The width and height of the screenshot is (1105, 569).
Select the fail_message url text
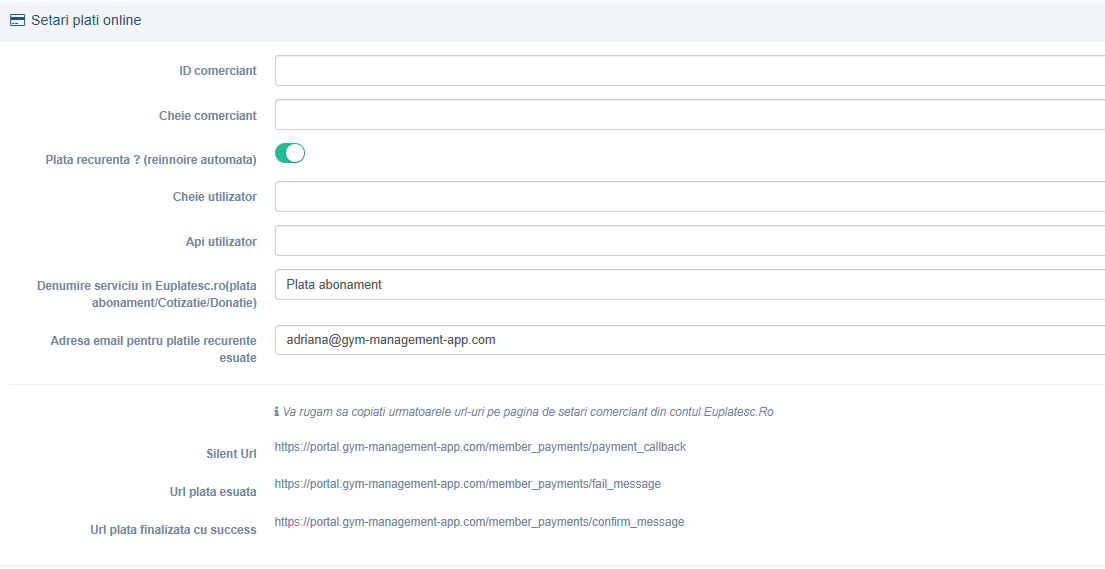pos(467,484)
